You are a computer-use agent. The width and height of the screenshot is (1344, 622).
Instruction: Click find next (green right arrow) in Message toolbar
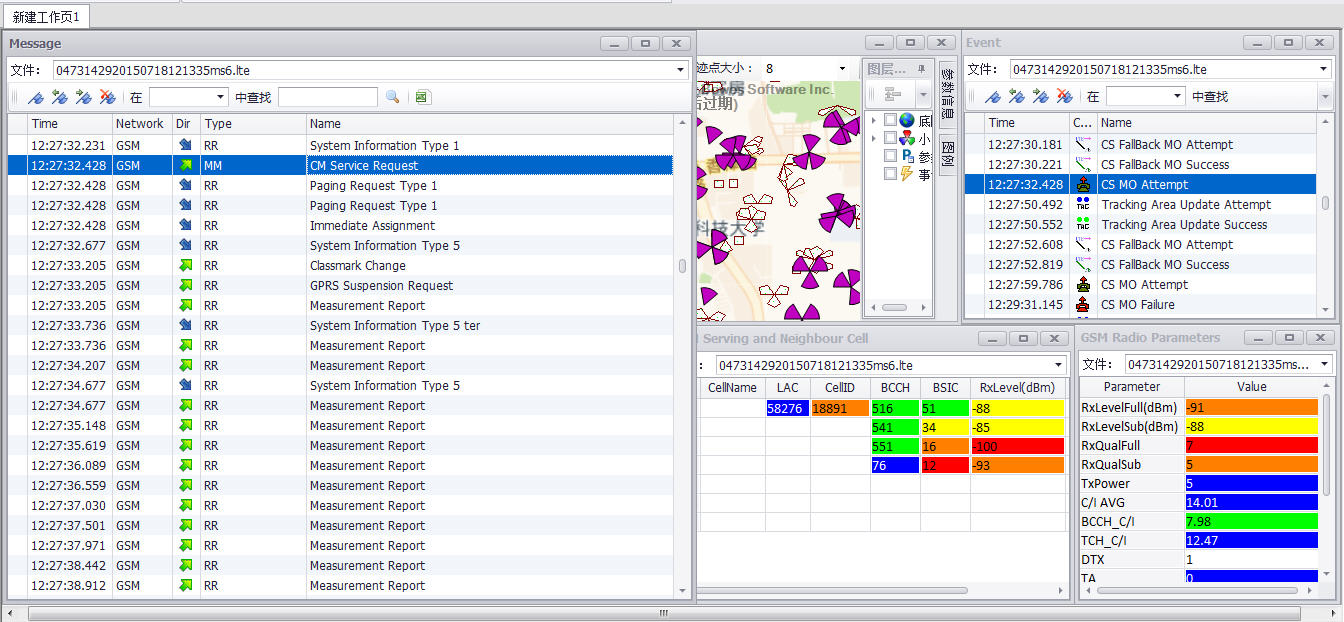pyautogui.click(x=83, y=97)
